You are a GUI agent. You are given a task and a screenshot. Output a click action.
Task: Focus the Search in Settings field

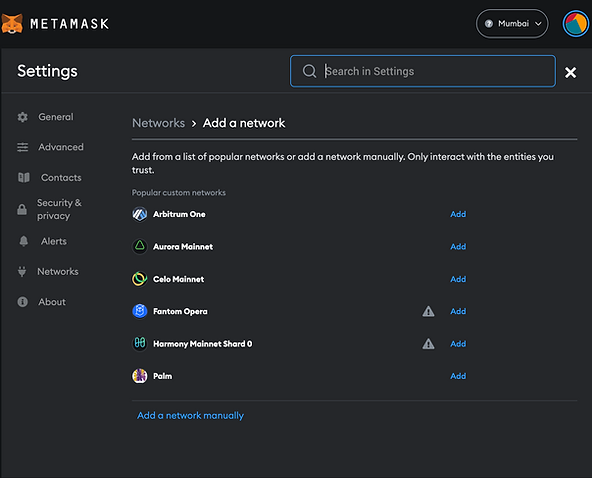(423, 71)
